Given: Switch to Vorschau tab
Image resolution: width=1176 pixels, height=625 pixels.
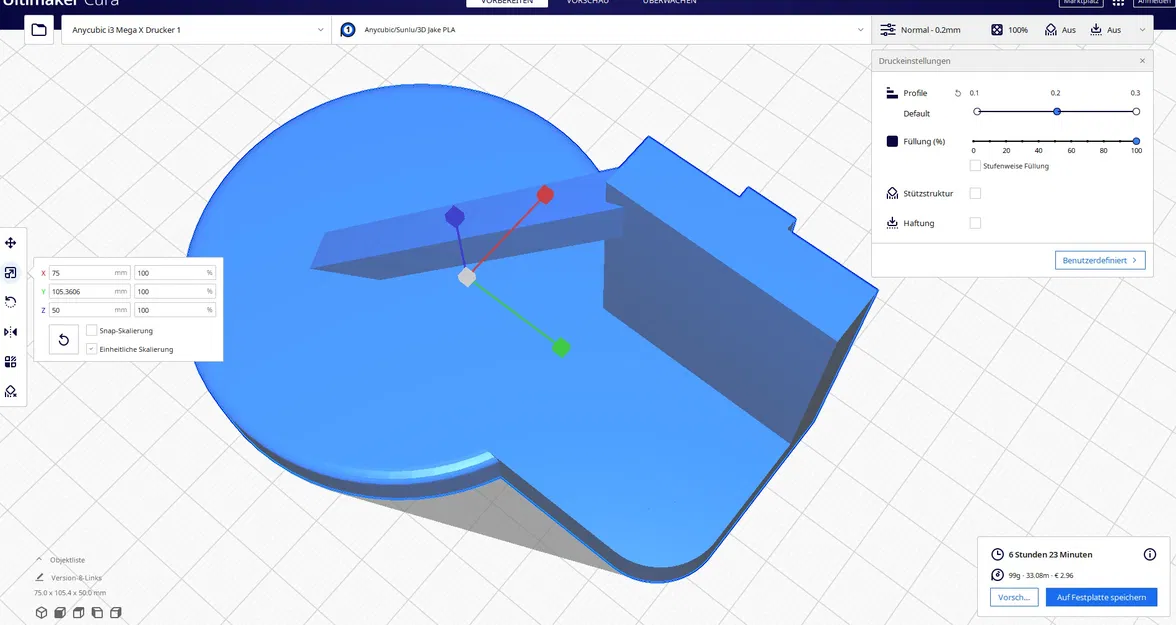Looking at the screenshot, I should click(587, 2).
